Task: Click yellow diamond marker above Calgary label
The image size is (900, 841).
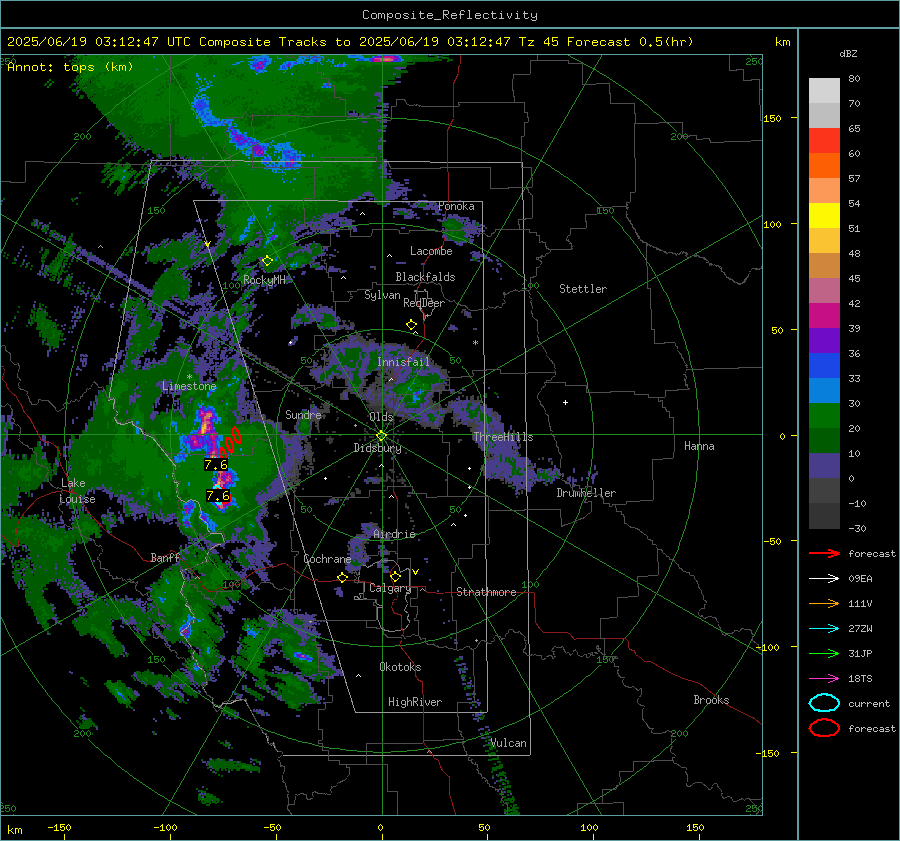Action: (x=395, y=576)
